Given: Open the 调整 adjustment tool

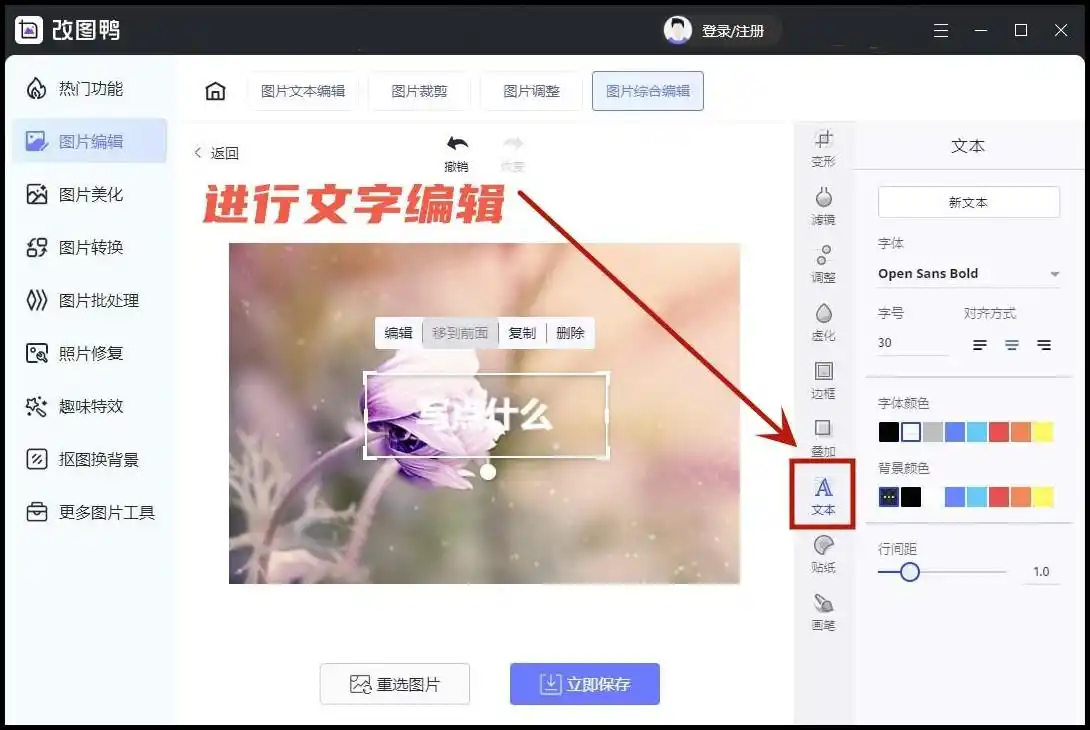Looking at the screenshot, I should (823, 262).
